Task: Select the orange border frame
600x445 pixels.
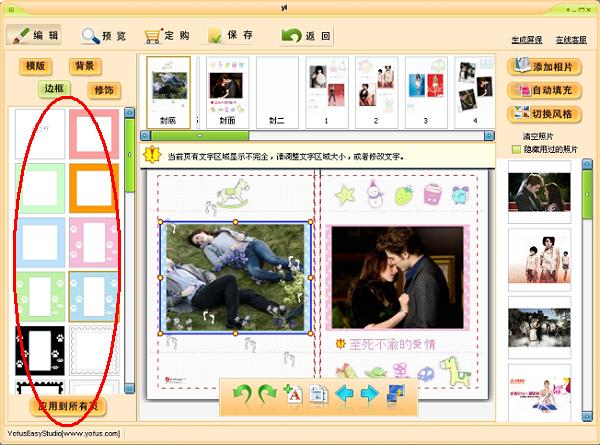Action: click(x=94, y=188)
